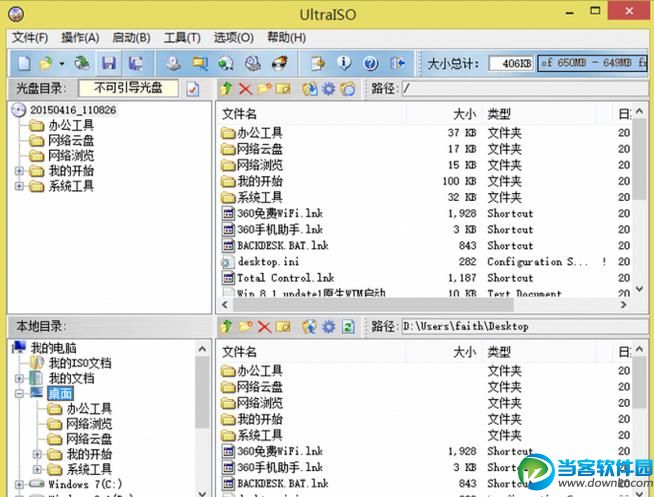Select Total Control.lnk in image file list
Image resolution: width=654 pixels, height=497 pixels.
pos(286,278)
